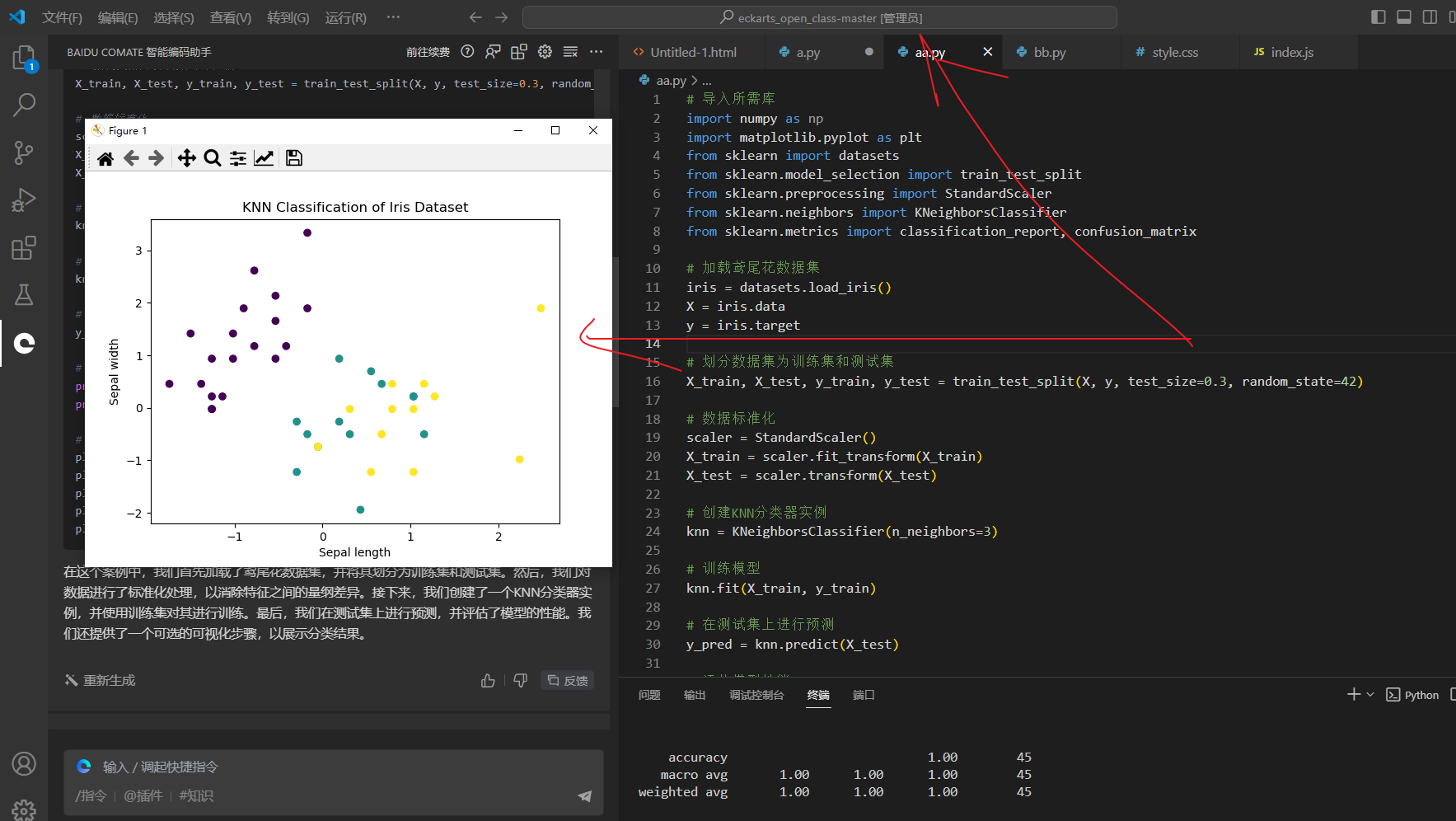Screen dimensions: 1456x821
Task: Select the Python terminal entry
Action: [x=1412, y=695]
